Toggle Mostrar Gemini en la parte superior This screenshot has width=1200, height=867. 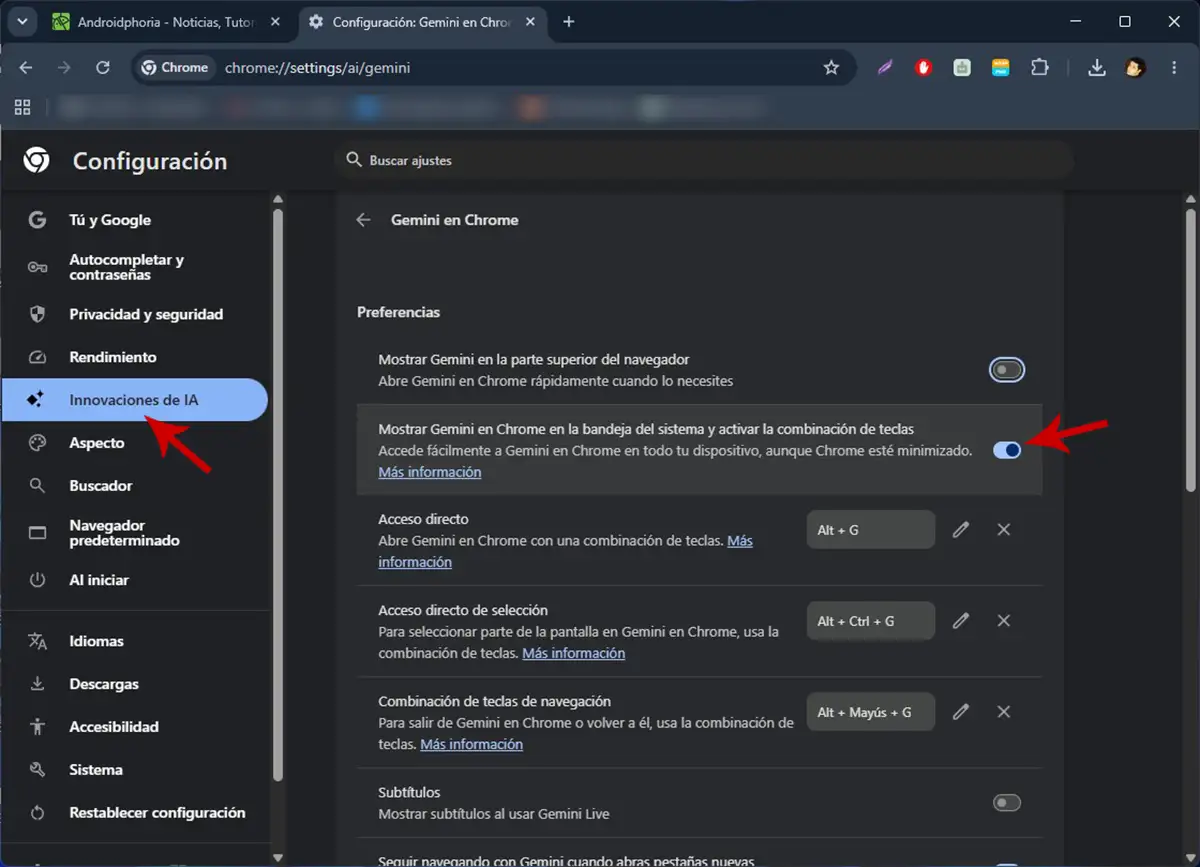(1007, 371)
